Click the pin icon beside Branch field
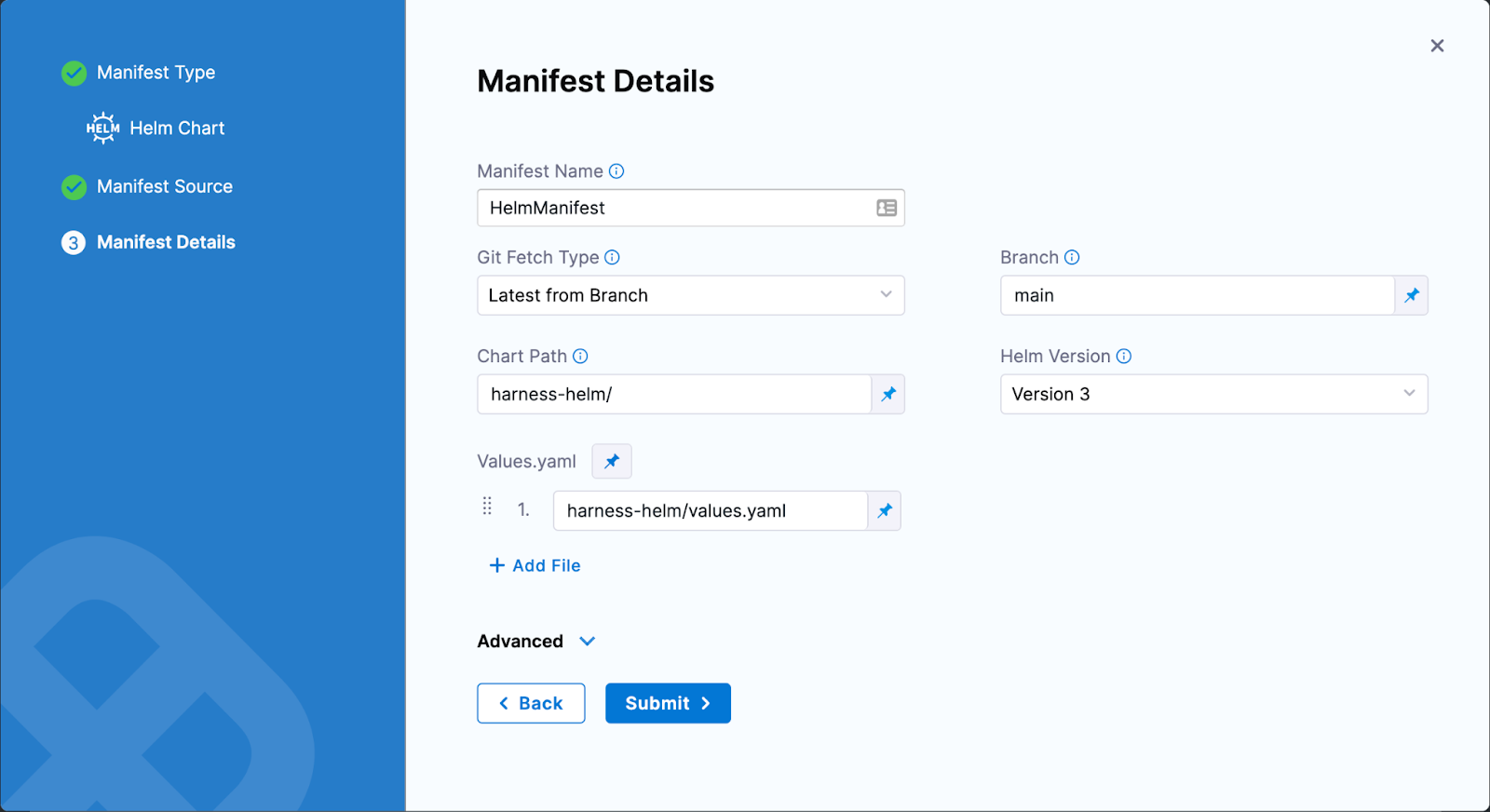Screen dimensions: 1490x812 click(x=1412, y=295)
